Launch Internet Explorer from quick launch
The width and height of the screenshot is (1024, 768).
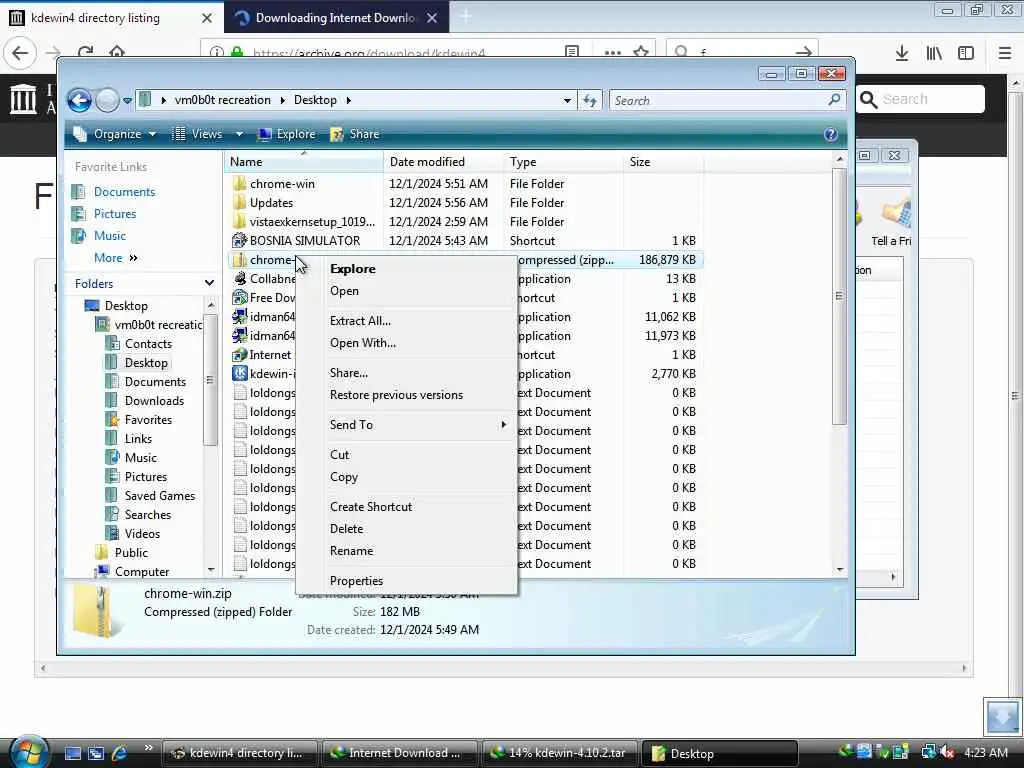point(120,753)
